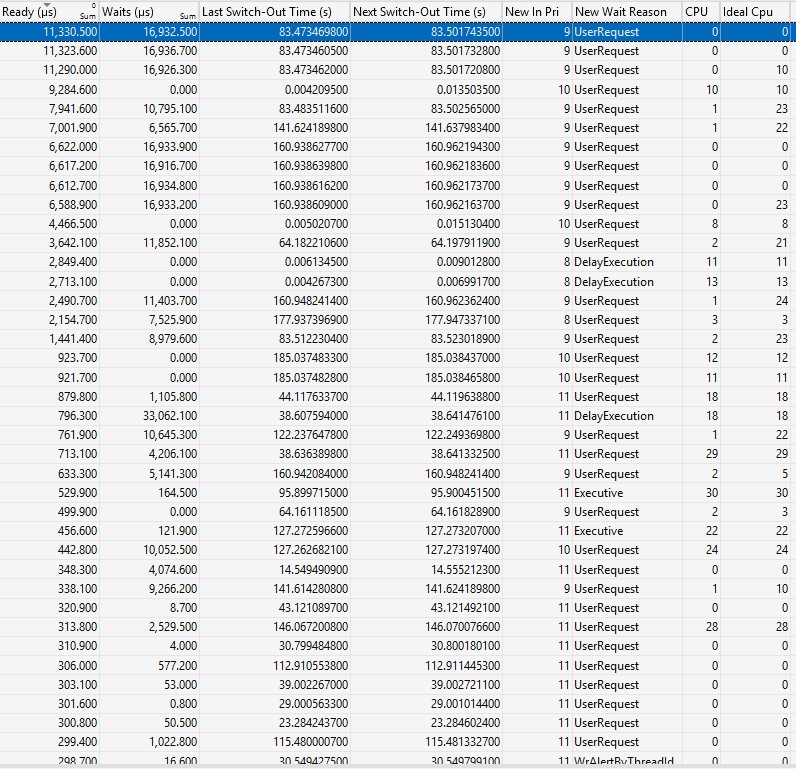Click the Waits value 577.200
This screenshot has height=769, width=796.
click(178, 666)
